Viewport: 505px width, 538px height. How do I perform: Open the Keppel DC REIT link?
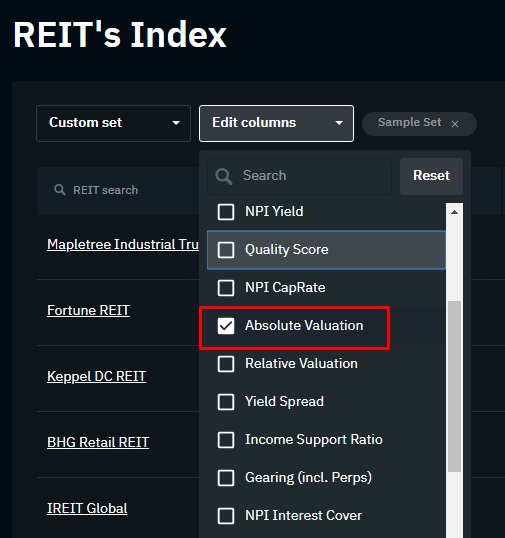[x=97, y=376]
